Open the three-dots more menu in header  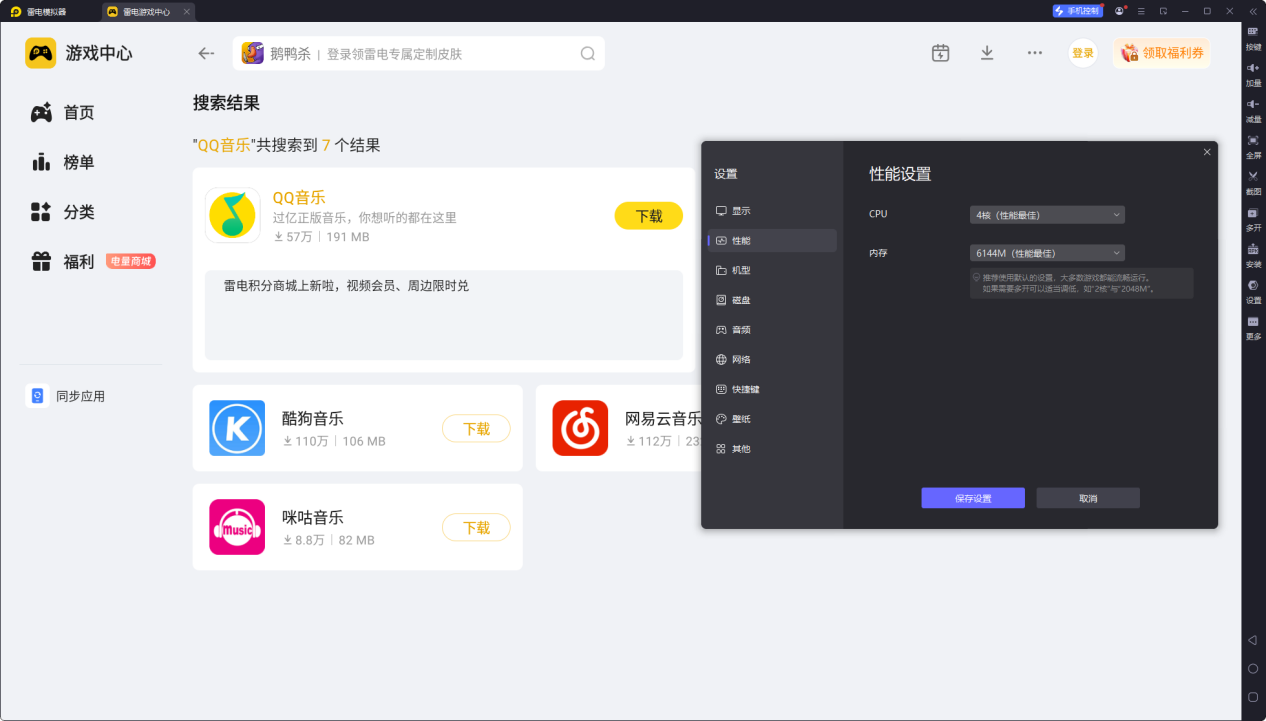pyautogui.click(x=1035, y=53)
